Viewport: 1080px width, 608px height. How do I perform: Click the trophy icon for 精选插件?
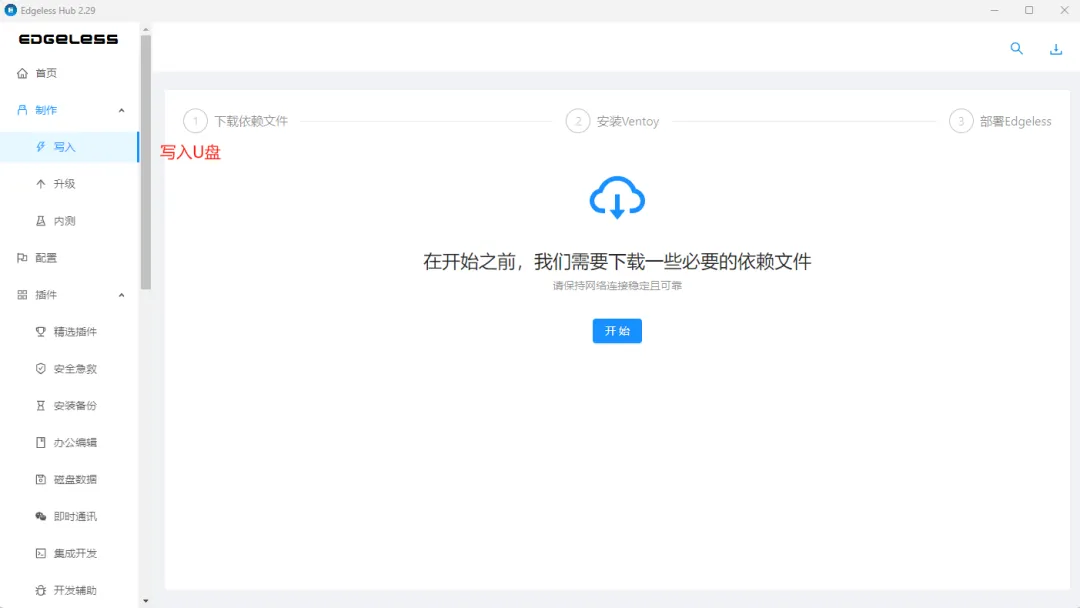[41, 332]
